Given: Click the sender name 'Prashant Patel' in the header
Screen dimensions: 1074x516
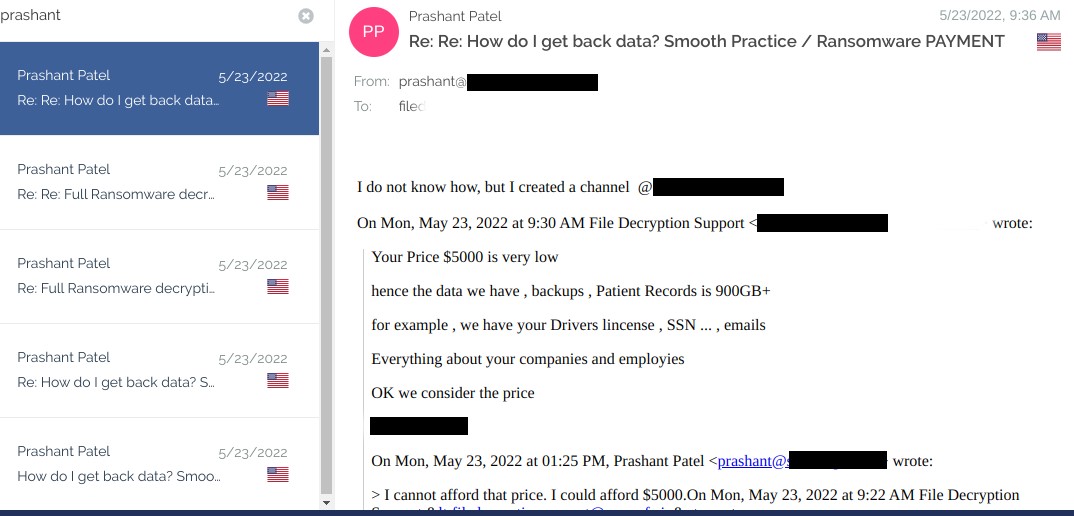Looking at the screenshot, I should click(x=455, y=16).
